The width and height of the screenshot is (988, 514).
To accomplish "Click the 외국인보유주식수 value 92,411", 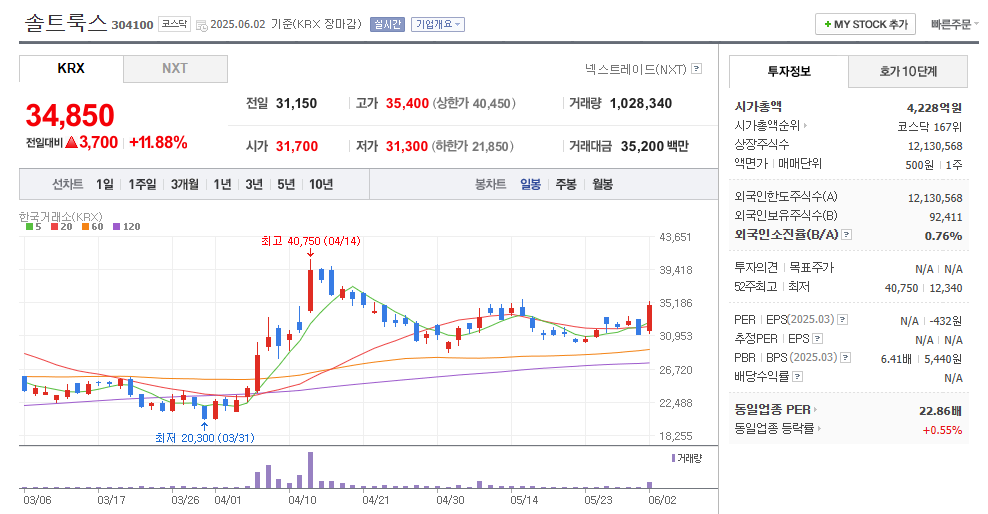I will (946, 217).
